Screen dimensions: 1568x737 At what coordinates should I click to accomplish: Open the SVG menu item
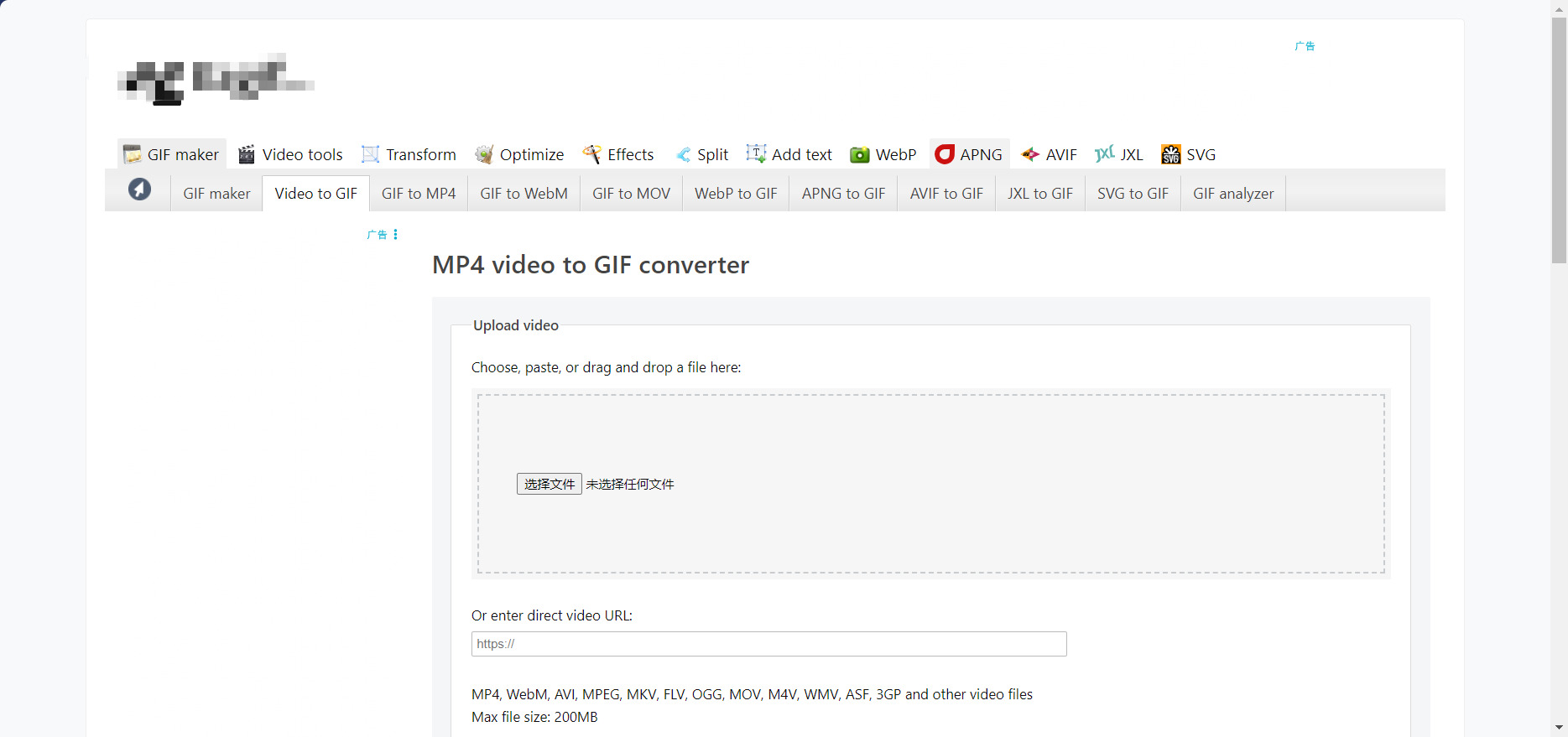(x=1190, y=154)
